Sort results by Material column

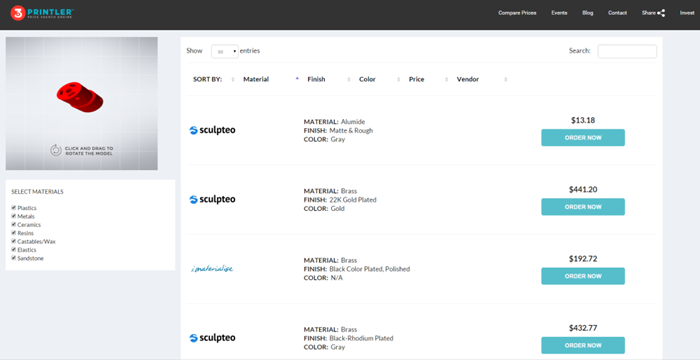tap(256, 79)
